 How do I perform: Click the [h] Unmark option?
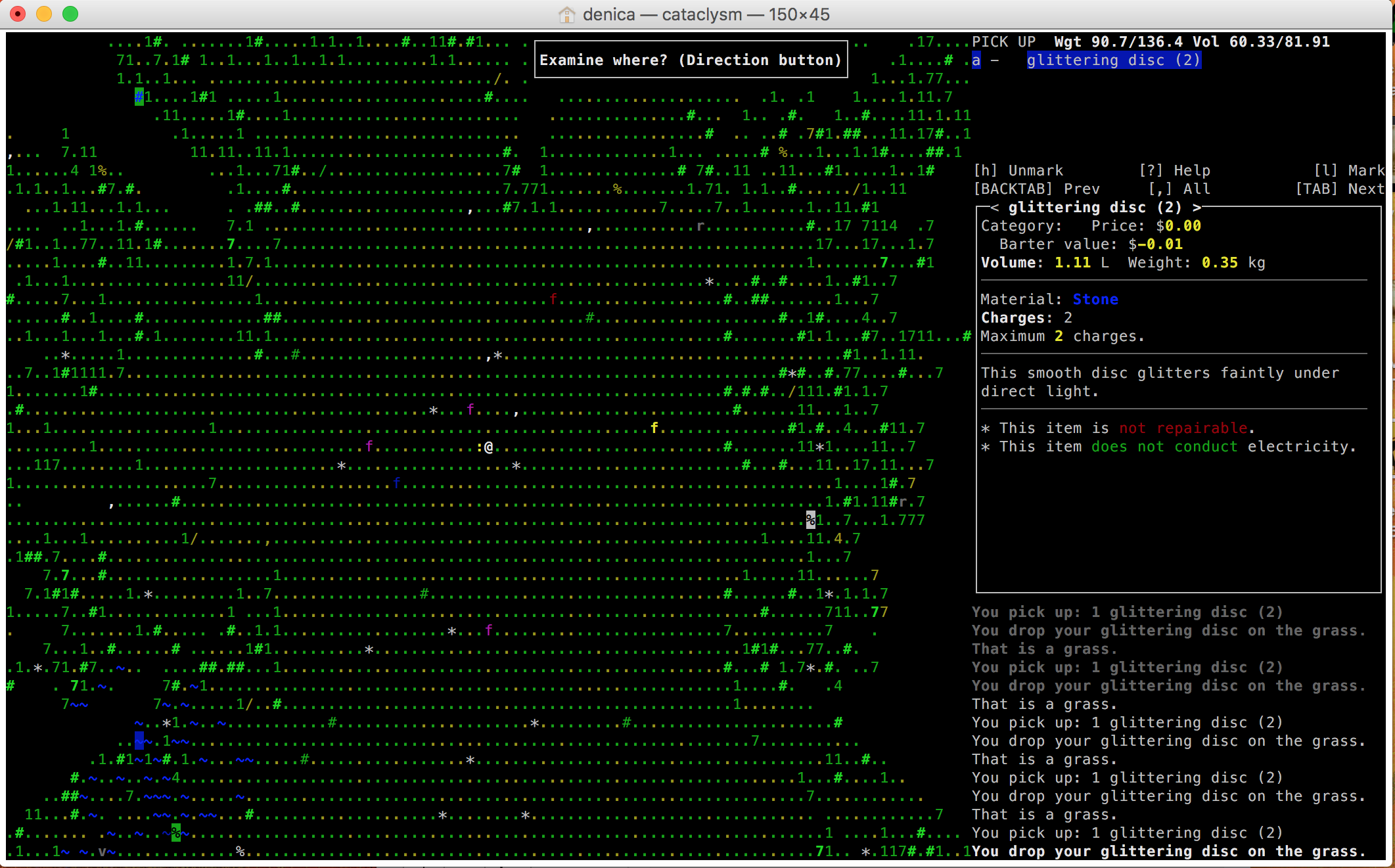tap(1018, 170)
